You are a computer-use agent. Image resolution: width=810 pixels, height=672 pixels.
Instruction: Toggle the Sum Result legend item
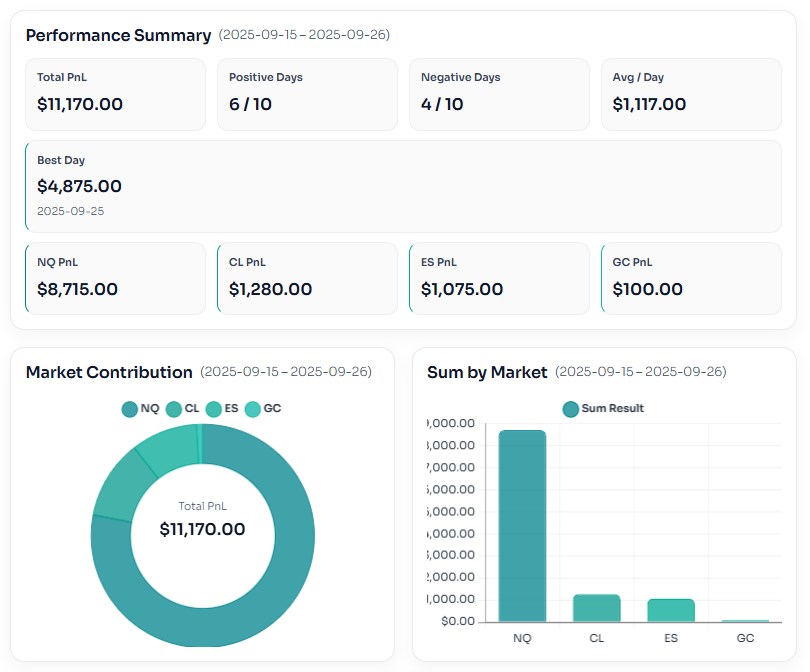pos(603,408)
